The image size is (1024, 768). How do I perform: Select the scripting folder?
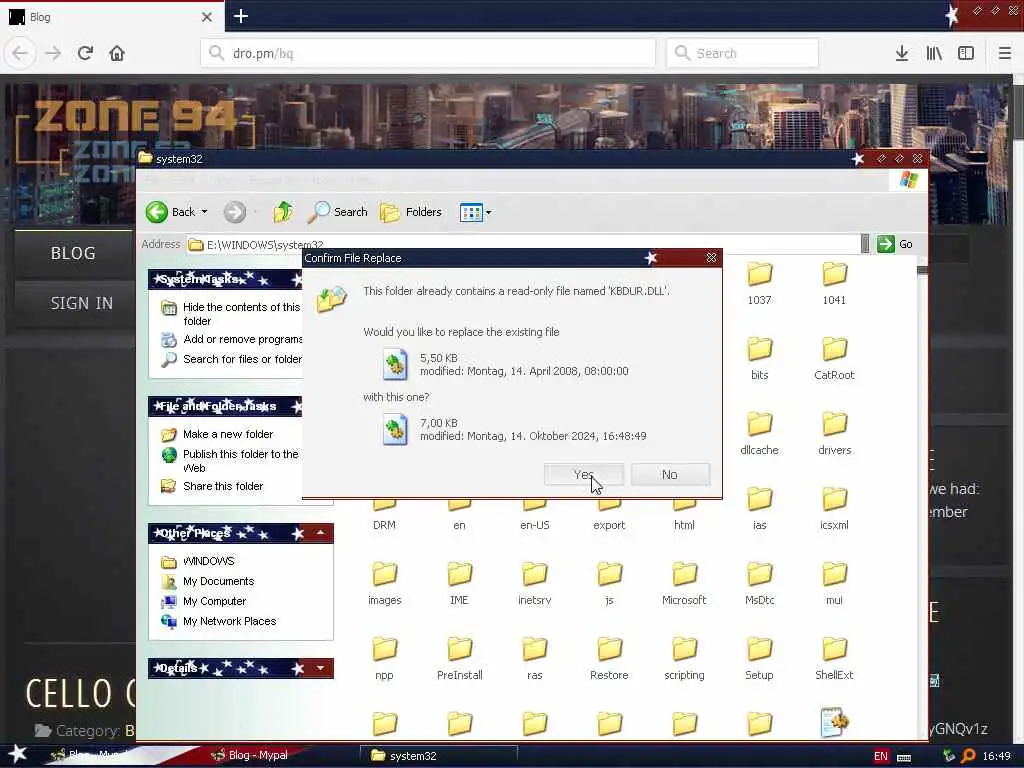(x=684, y=659)
